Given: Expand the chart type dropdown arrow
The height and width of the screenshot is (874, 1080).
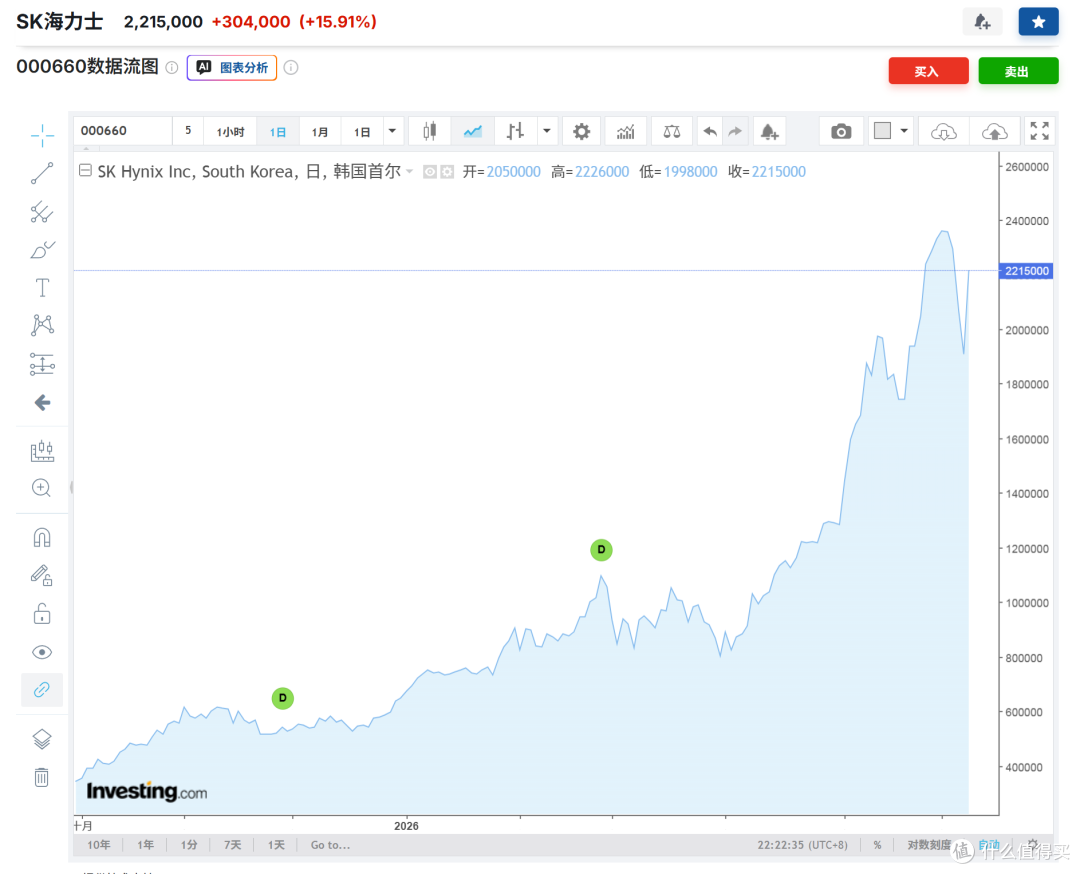Looking at the screenshot, I should [547, 131].
